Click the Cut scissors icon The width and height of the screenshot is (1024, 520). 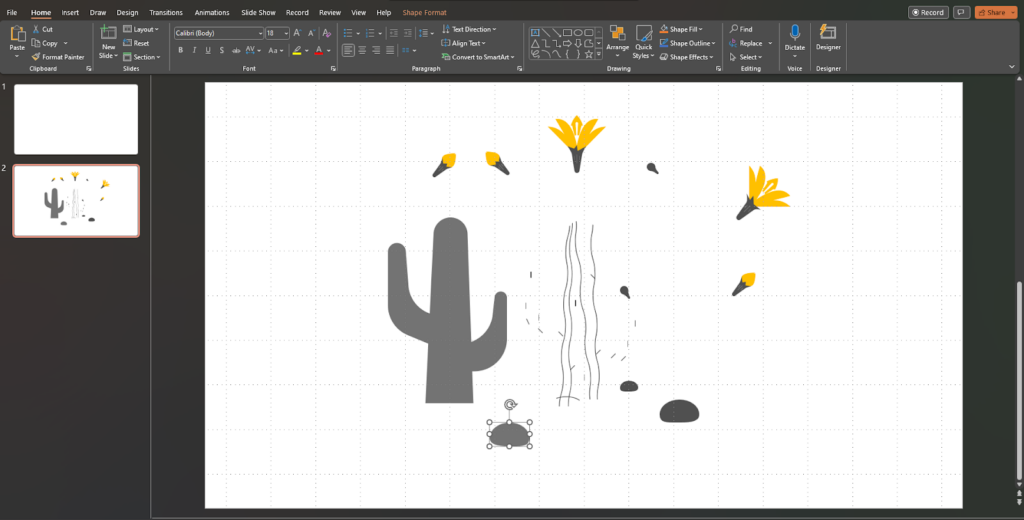tap(35, 30)
